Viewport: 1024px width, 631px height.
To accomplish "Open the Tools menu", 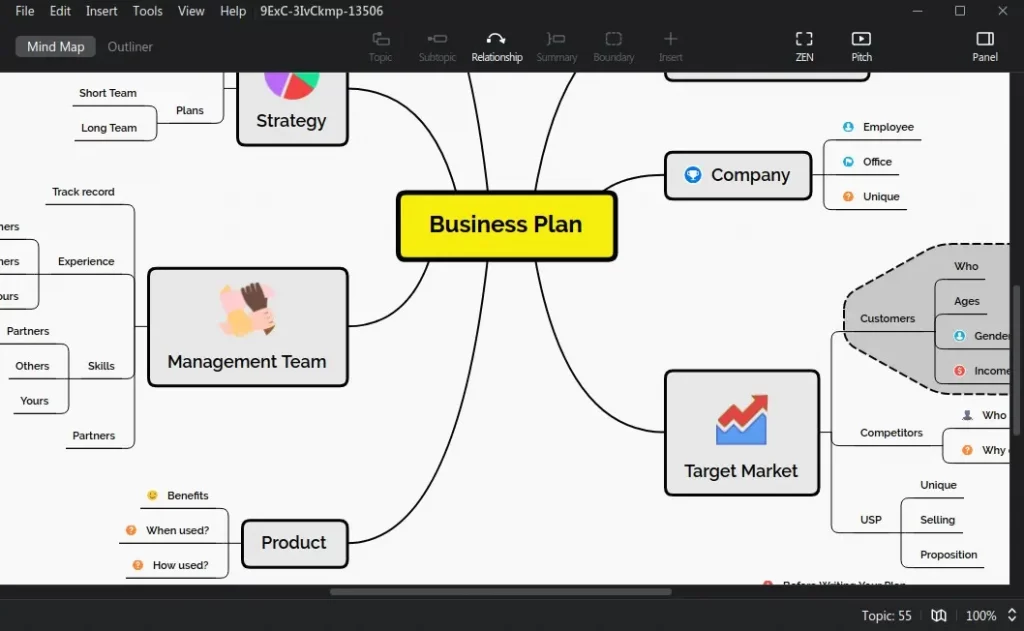I will point(147,11).
